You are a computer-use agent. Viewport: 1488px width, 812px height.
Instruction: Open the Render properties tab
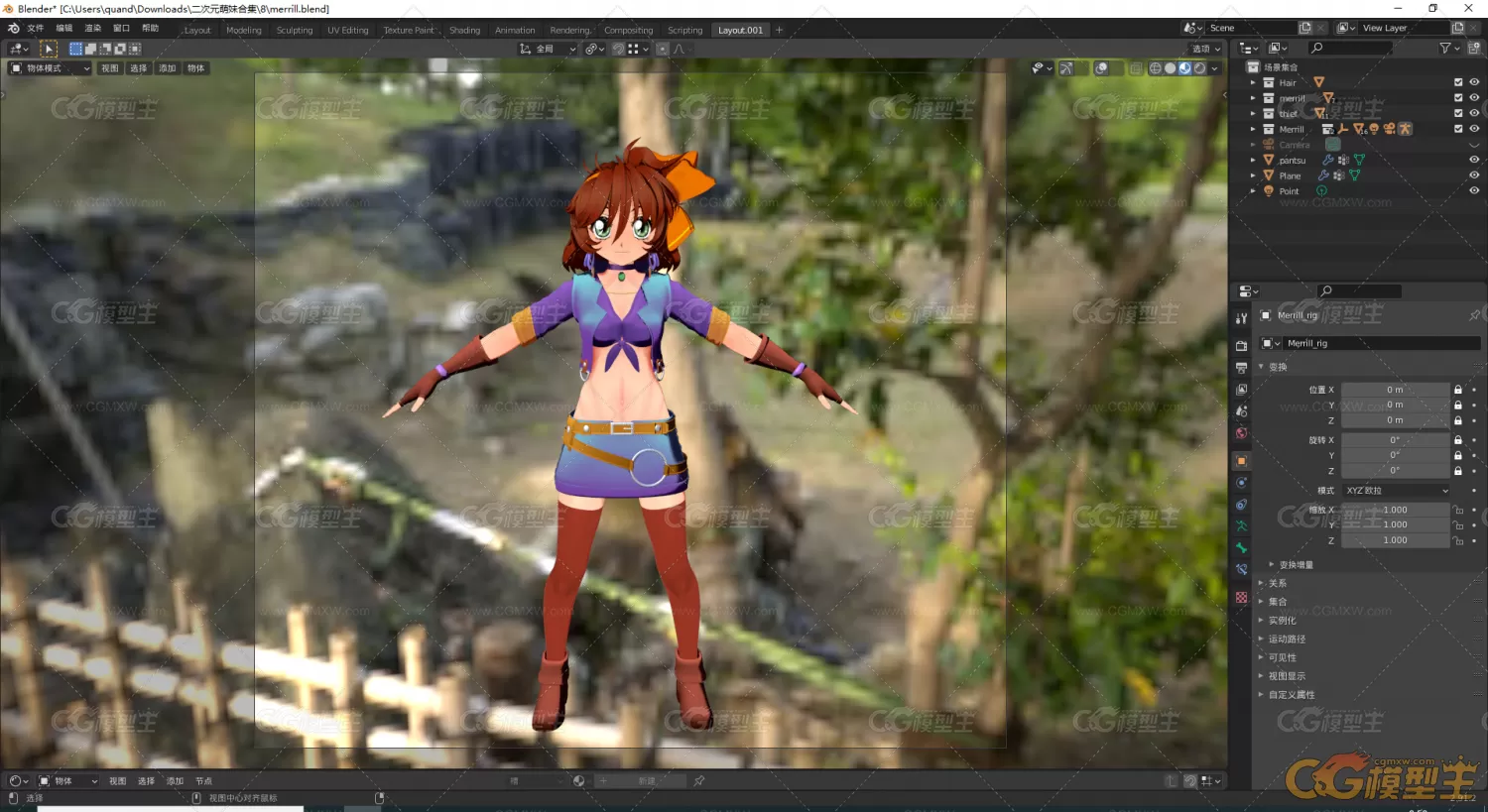click(x=1241, y=346)
